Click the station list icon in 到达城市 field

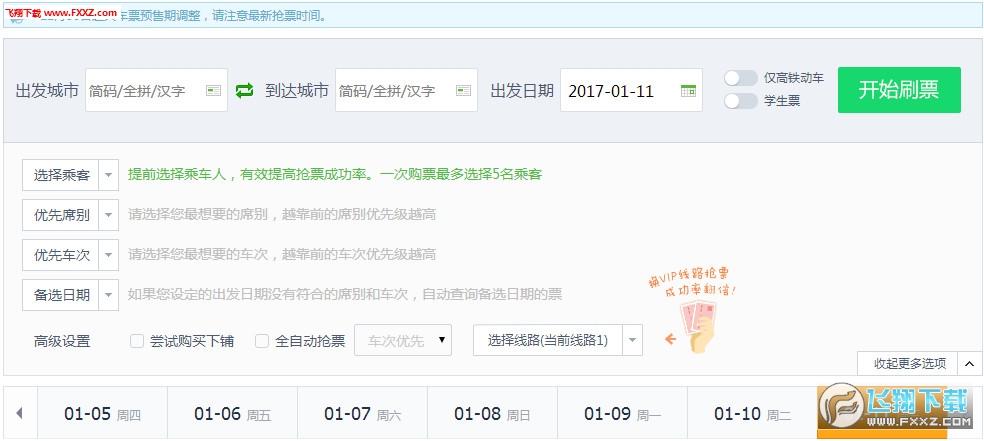tap(463, 91)
